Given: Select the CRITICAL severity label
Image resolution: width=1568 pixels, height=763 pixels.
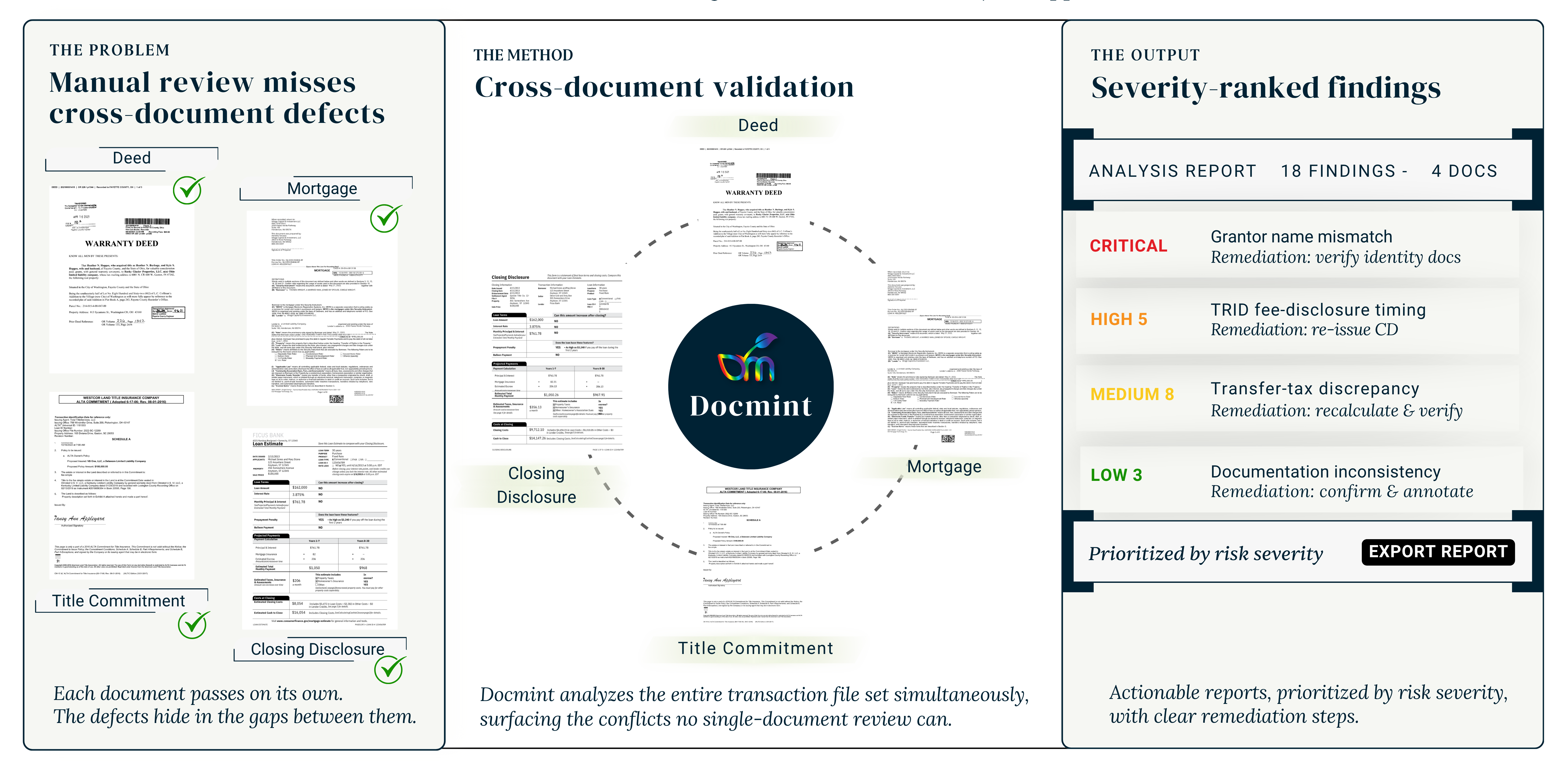Looking at the screenshot, I should pos(1128,246).
